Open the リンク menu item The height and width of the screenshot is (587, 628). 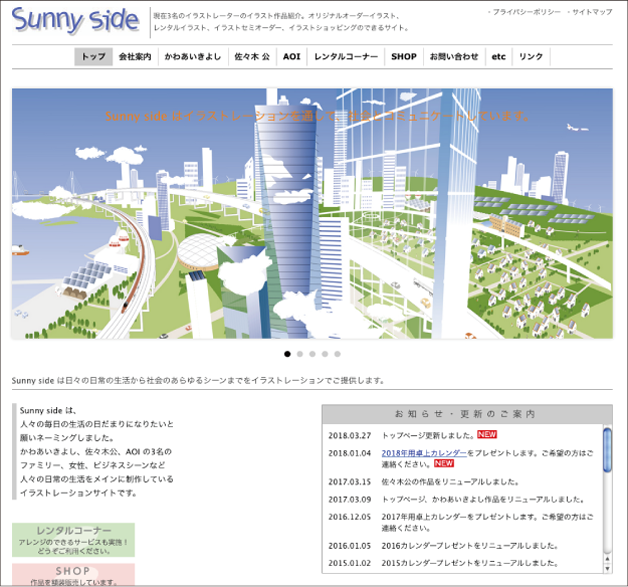tap(531, 56)
